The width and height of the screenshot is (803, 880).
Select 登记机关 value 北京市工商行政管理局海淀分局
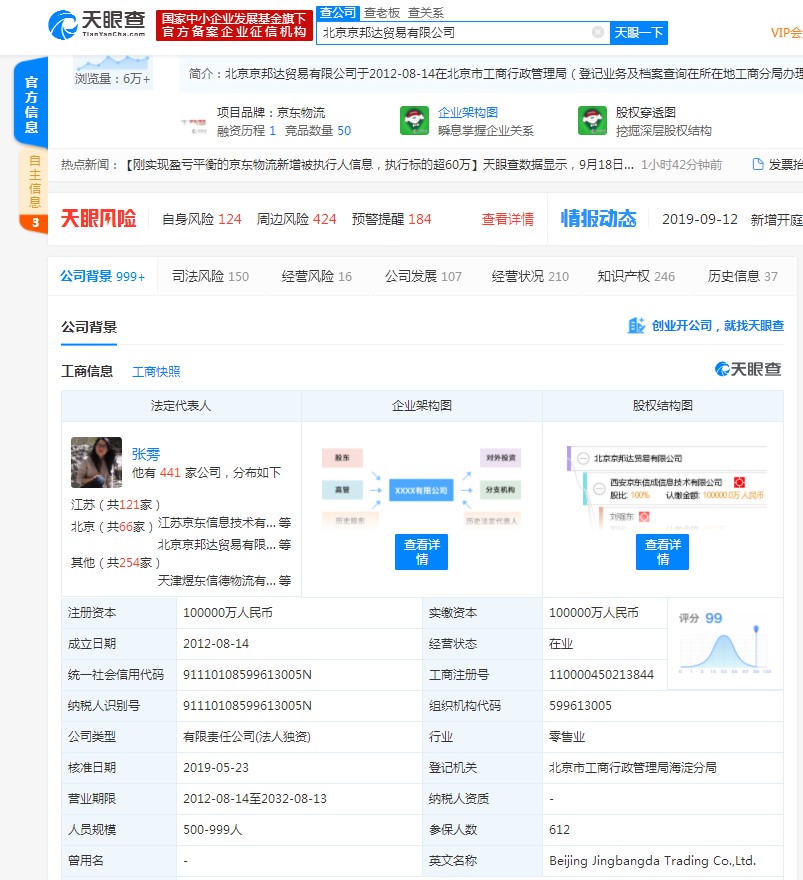coord(632,768)
